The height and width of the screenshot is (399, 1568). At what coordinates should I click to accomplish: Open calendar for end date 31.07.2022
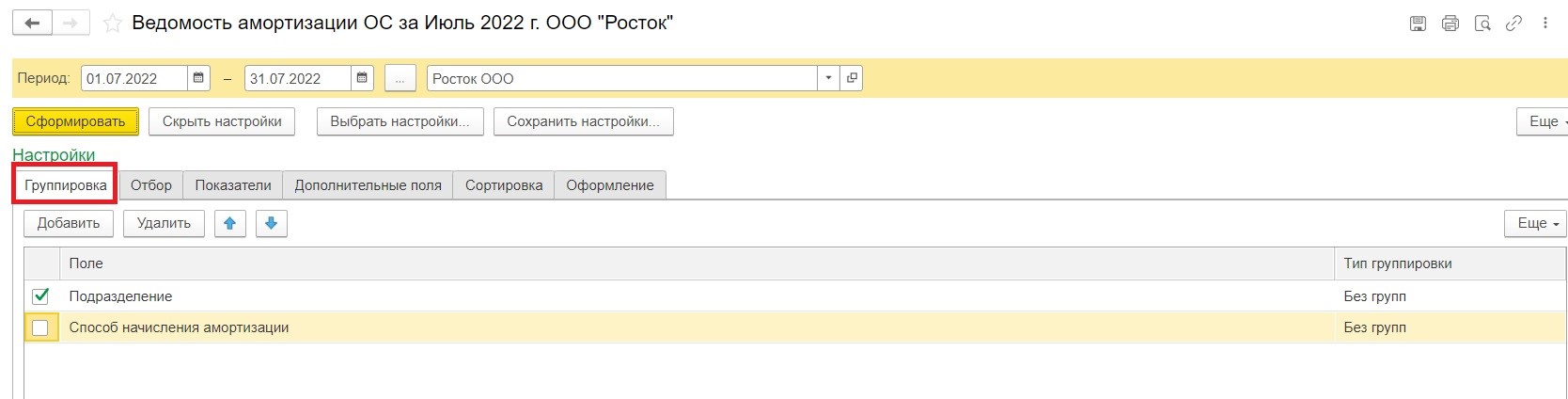click(x=362, y=78)
